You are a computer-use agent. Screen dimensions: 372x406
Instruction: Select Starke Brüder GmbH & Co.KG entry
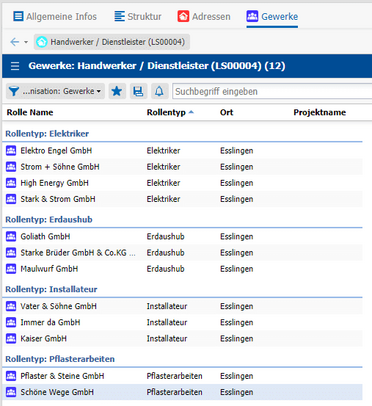click(x=78, y=253)
